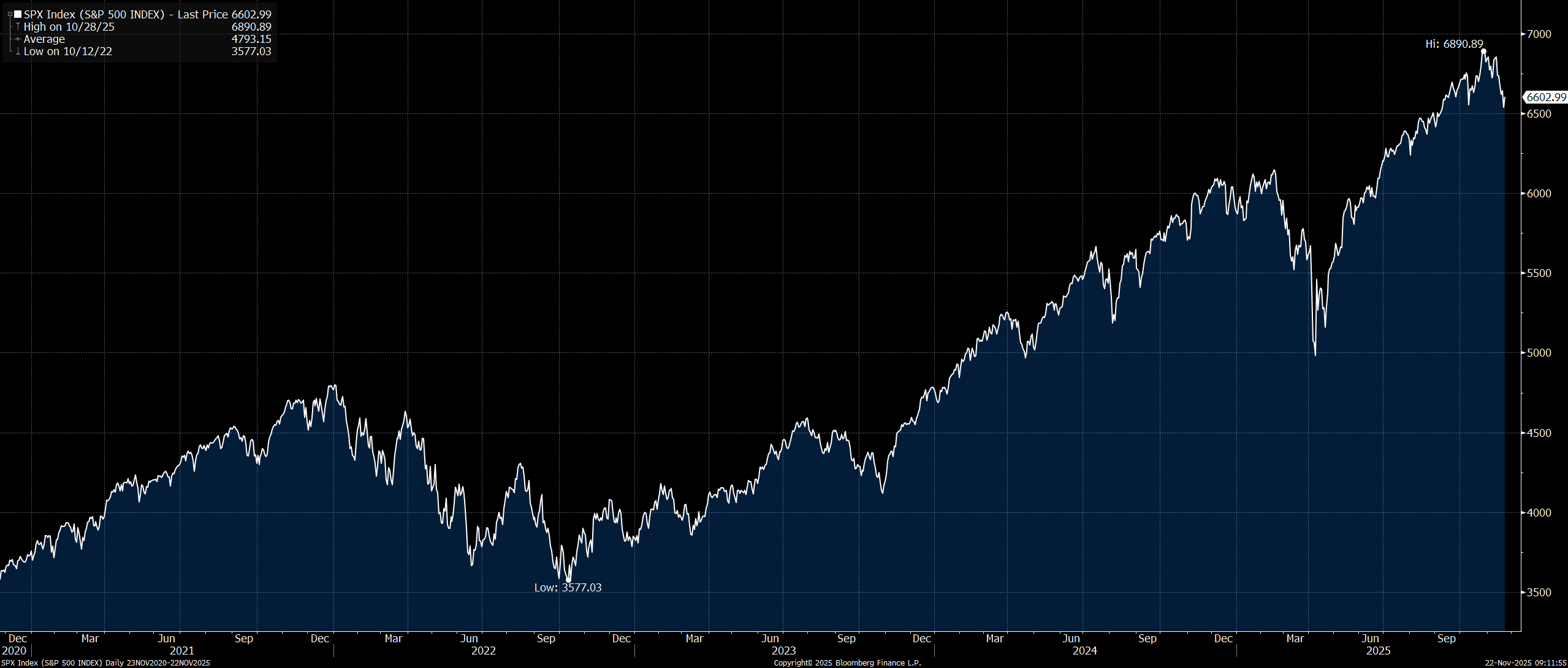Select the 'High on 10/28/25' legend row

point(69,27)
